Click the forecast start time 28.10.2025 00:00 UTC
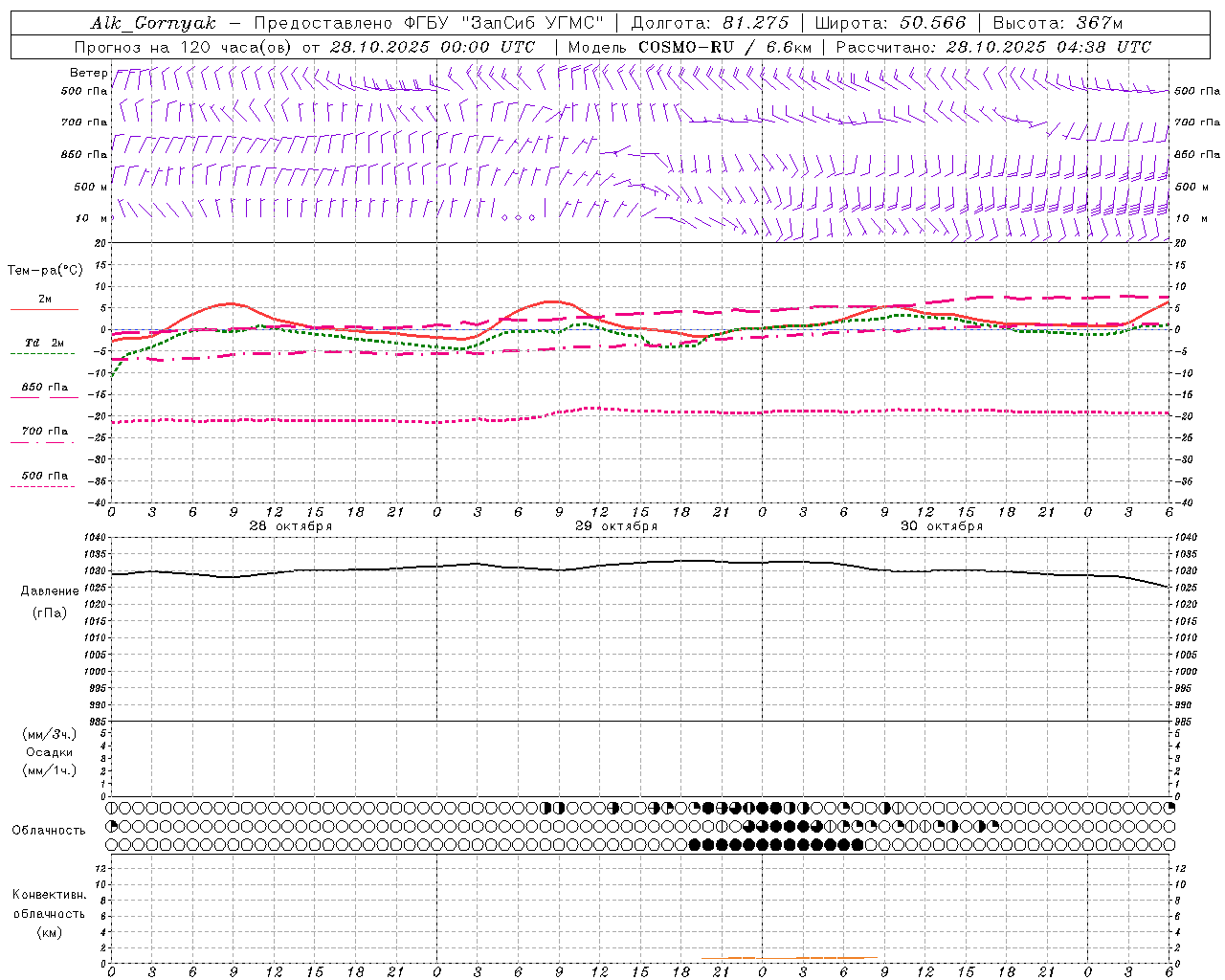Image resolution: width=1225 pixels, height=980 pixels. [433, 47]
